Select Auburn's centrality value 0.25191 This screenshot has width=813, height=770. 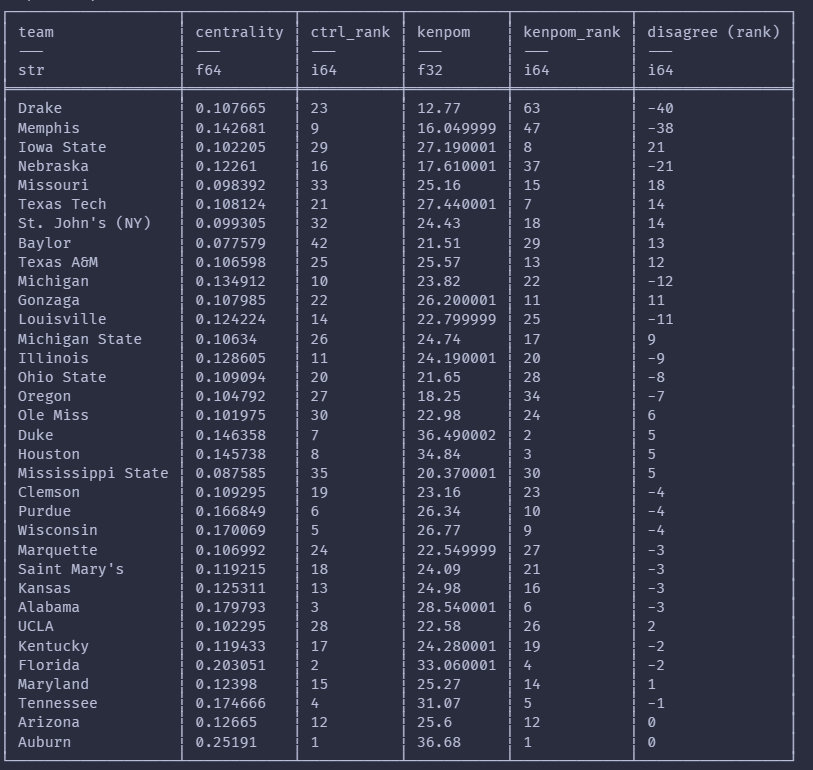tap(226, 742)
